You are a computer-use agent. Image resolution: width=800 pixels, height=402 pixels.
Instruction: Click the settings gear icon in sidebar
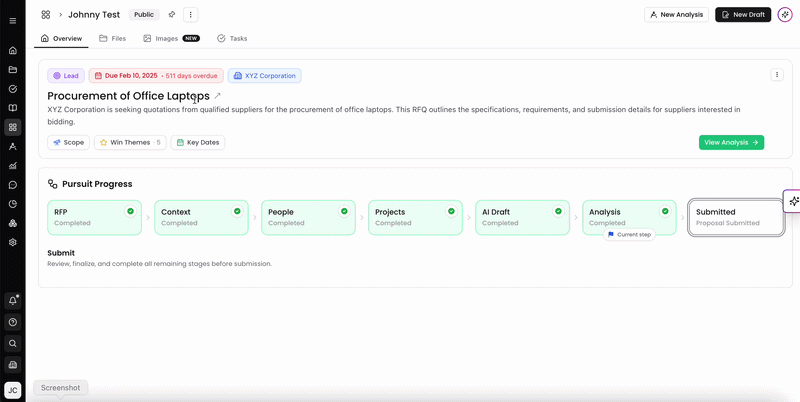point(13,242)
